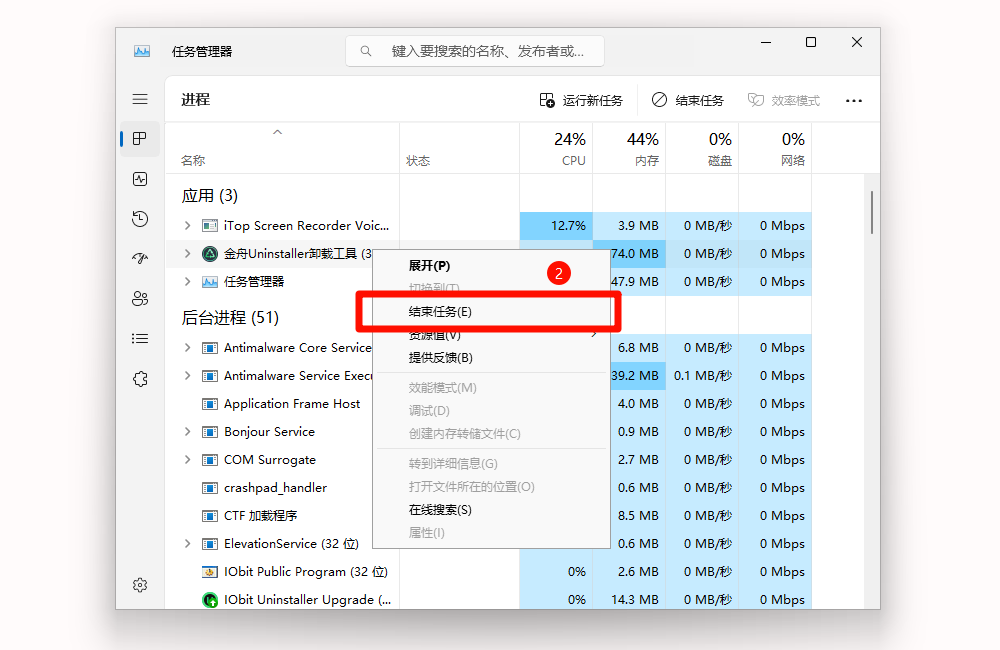Viewport: 1000px width, 650px height.
Task: Choose 转到详细信息(G) menu entry
Action: (x=490, y=464)
